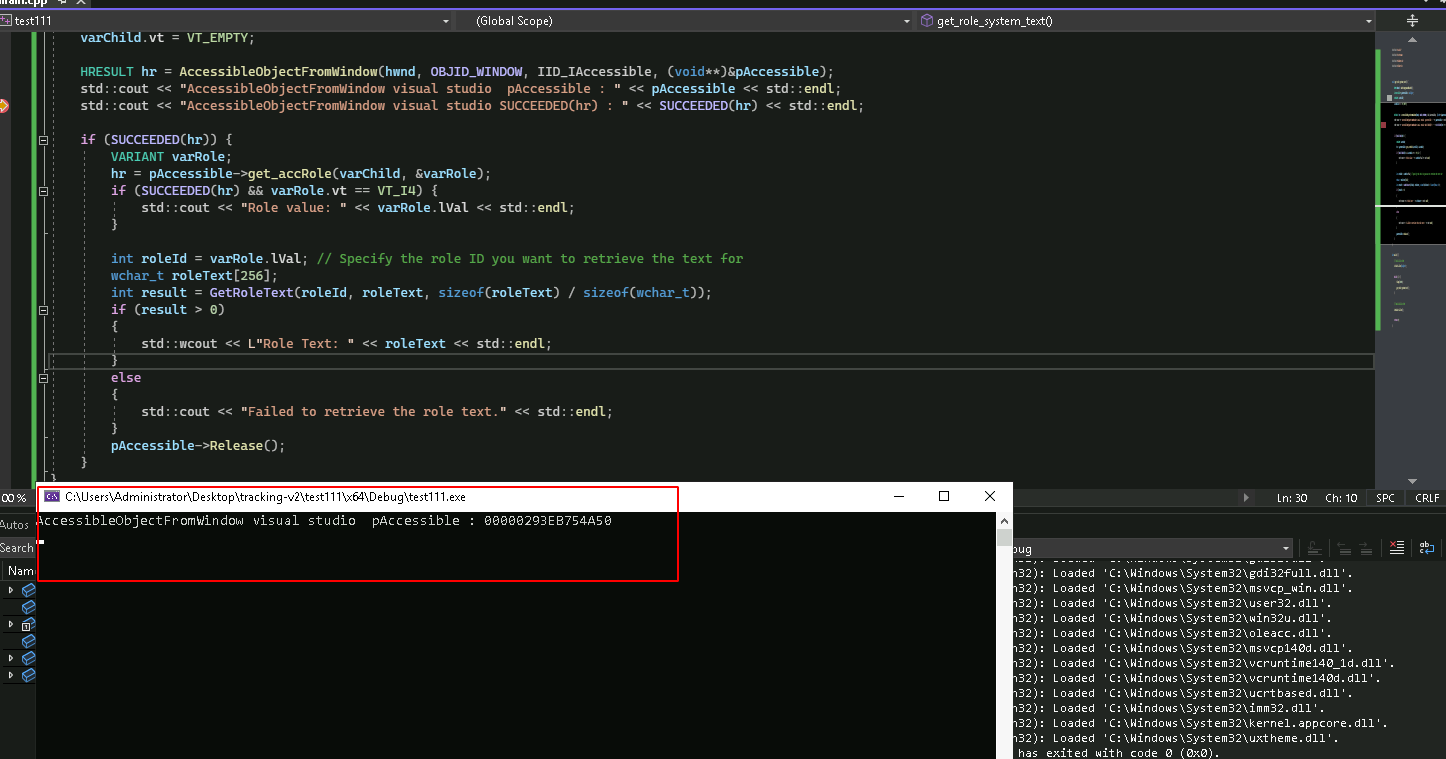Screen dimensions: 1446x759
Task: Click the breakpoint arrow in the margin
Action: tap(4, 105)
